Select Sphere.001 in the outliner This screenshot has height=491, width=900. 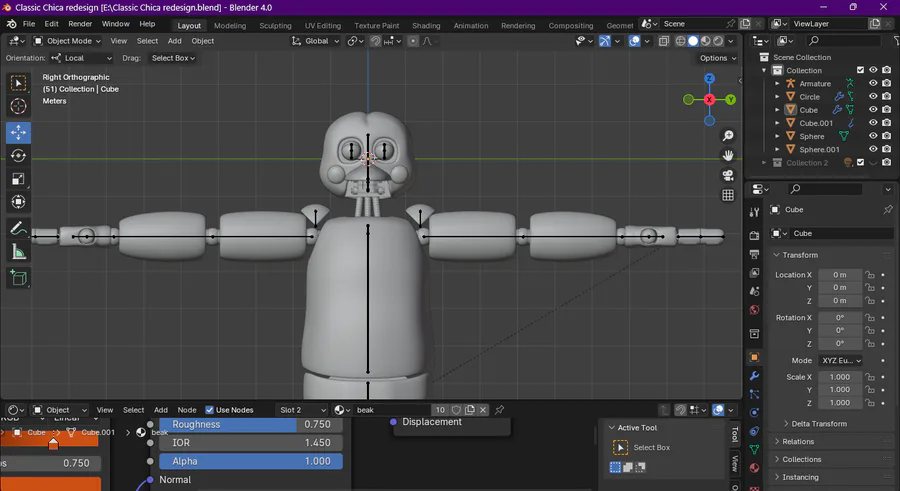click(x=819, y=149)
